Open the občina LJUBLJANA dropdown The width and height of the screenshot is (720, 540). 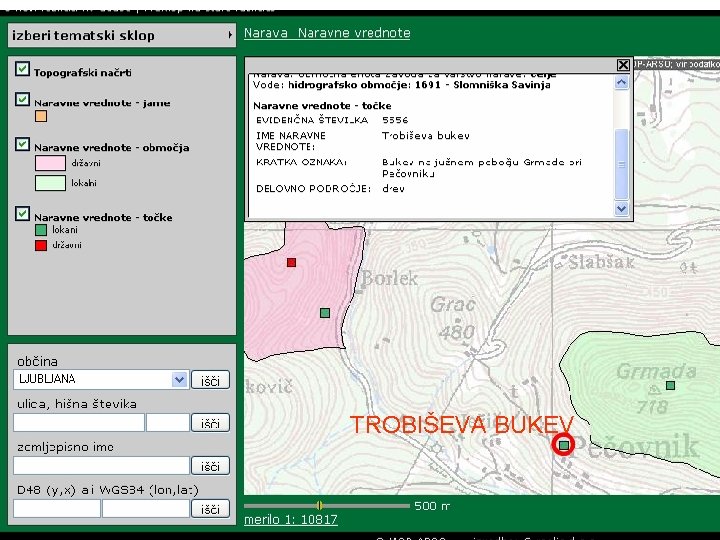180,379
